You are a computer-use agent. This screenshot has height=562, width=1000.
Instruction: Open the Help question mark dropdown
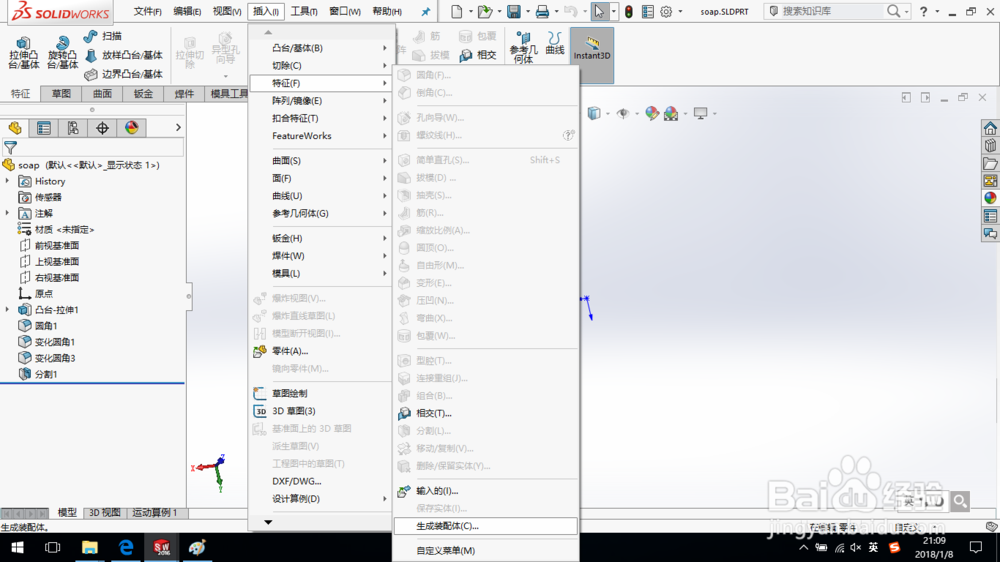tap(937, 11)
